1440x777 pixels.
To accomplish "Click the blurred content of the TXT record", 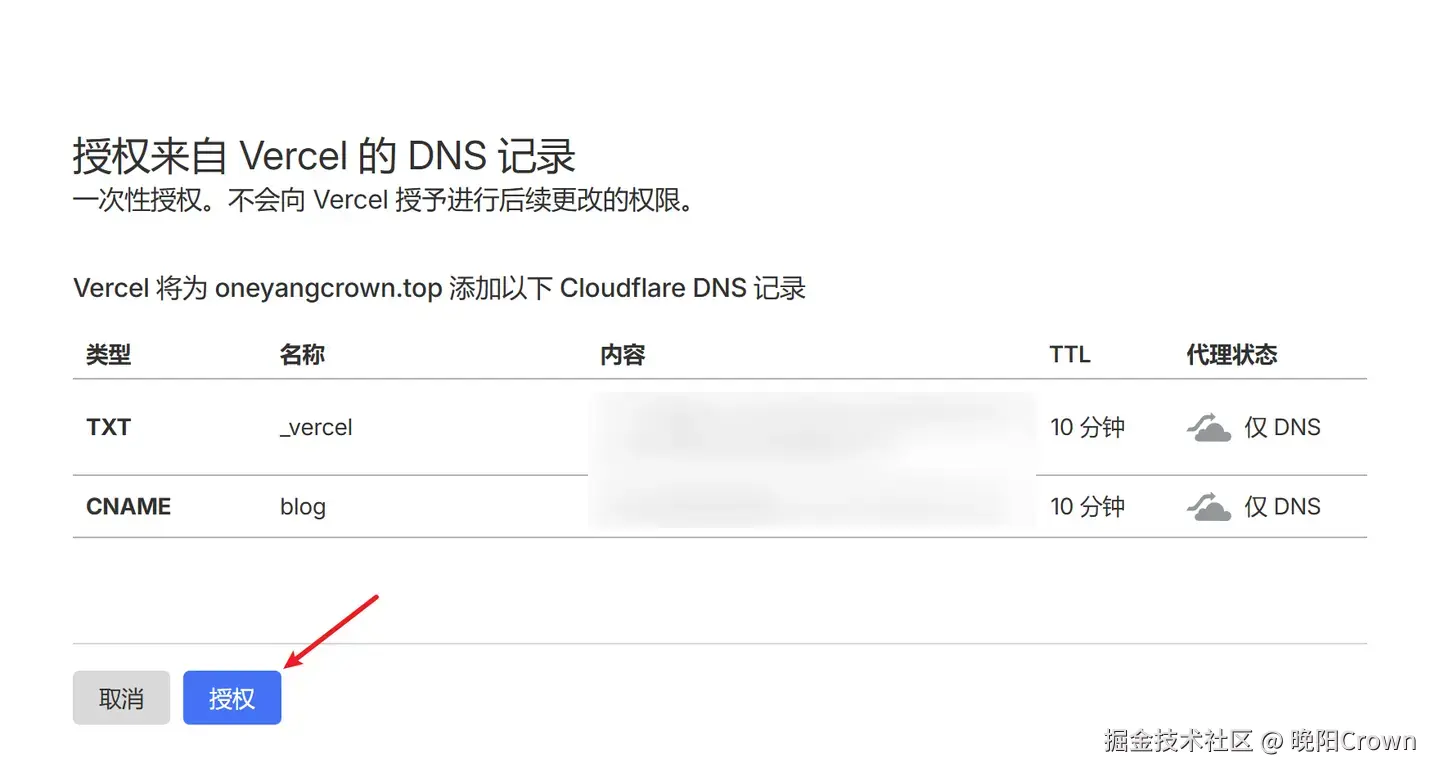I will click(x=810, y=428).
